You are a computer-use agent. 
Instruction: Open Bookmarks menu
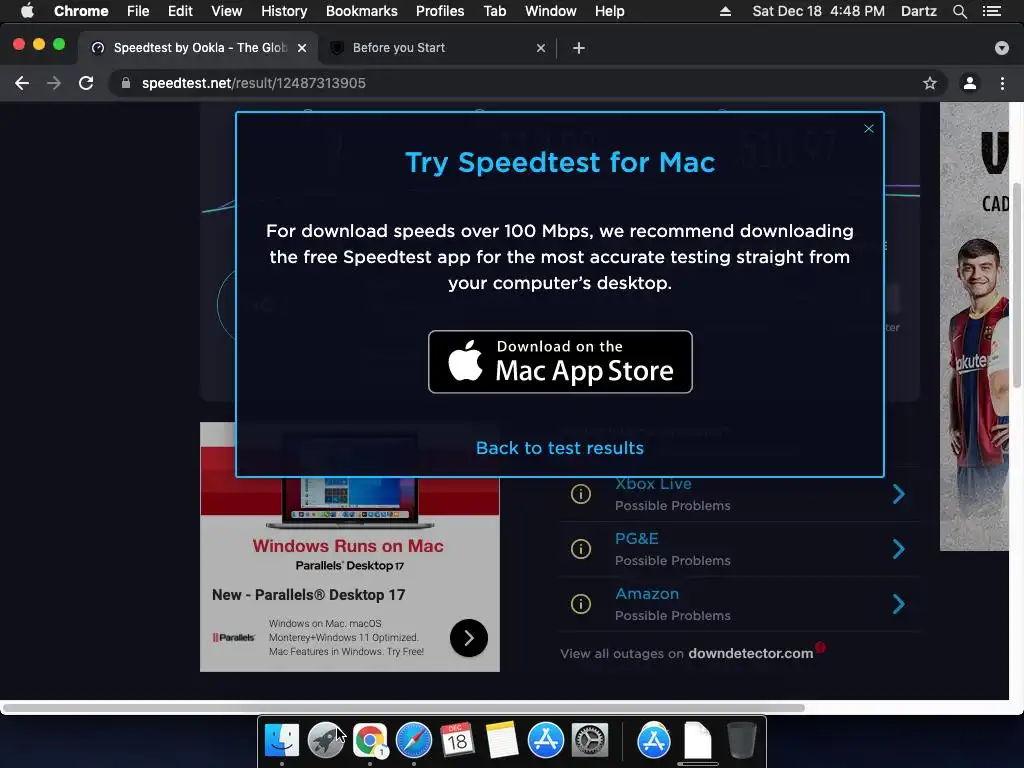[362, 11]
